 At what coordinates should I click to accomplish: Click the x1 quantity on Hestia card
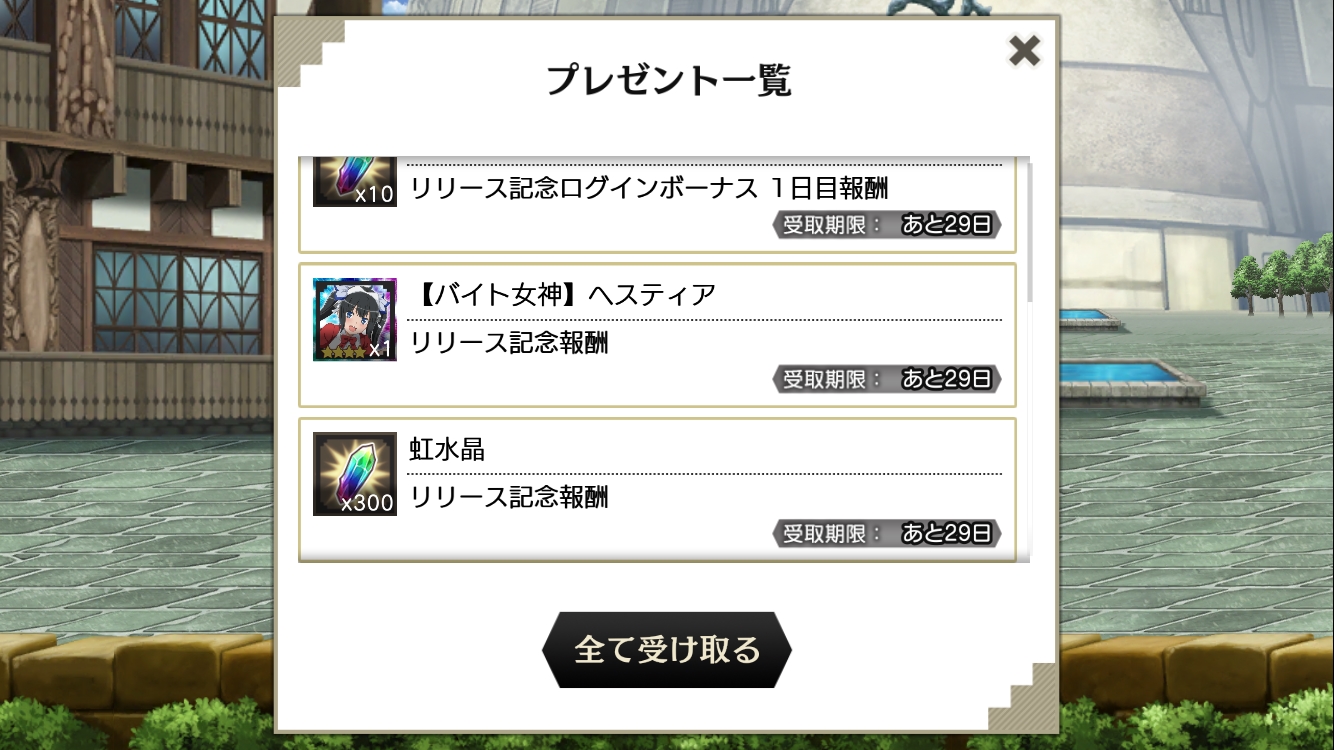[381, 349]
